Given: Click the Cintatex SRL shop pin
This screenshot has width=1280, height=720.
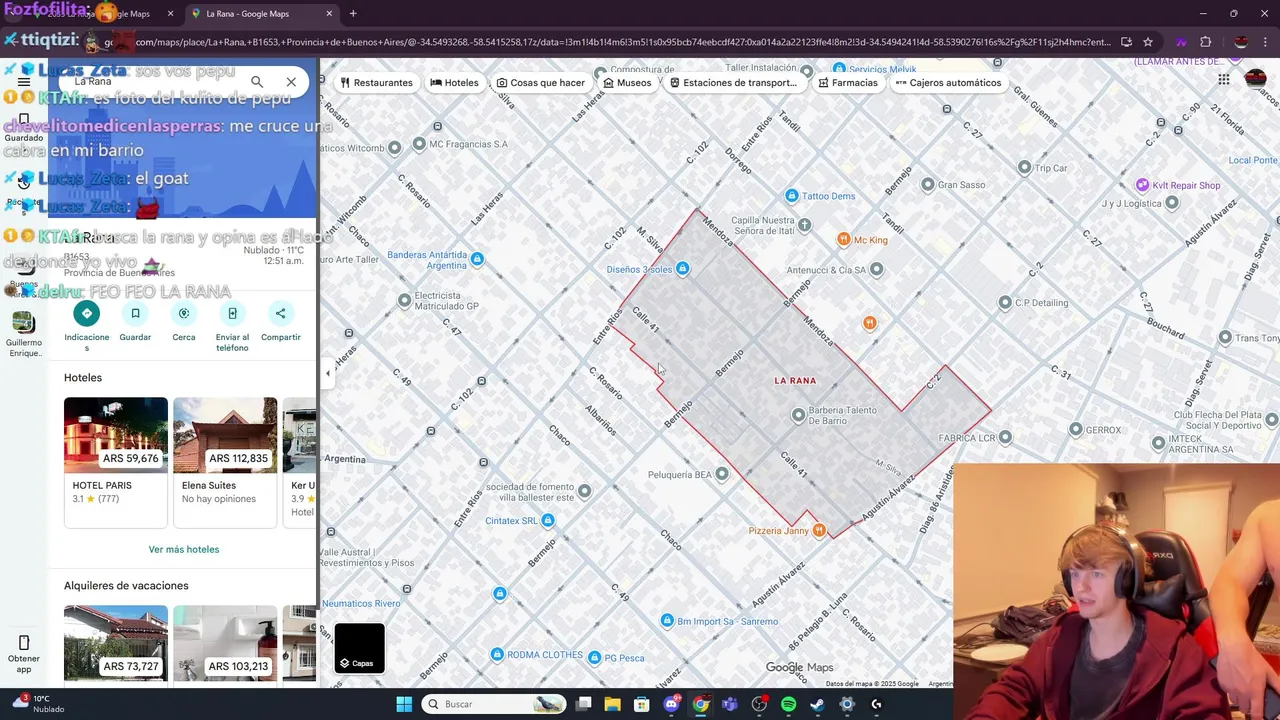Looking at the screenshot, I should pos(547,521).
